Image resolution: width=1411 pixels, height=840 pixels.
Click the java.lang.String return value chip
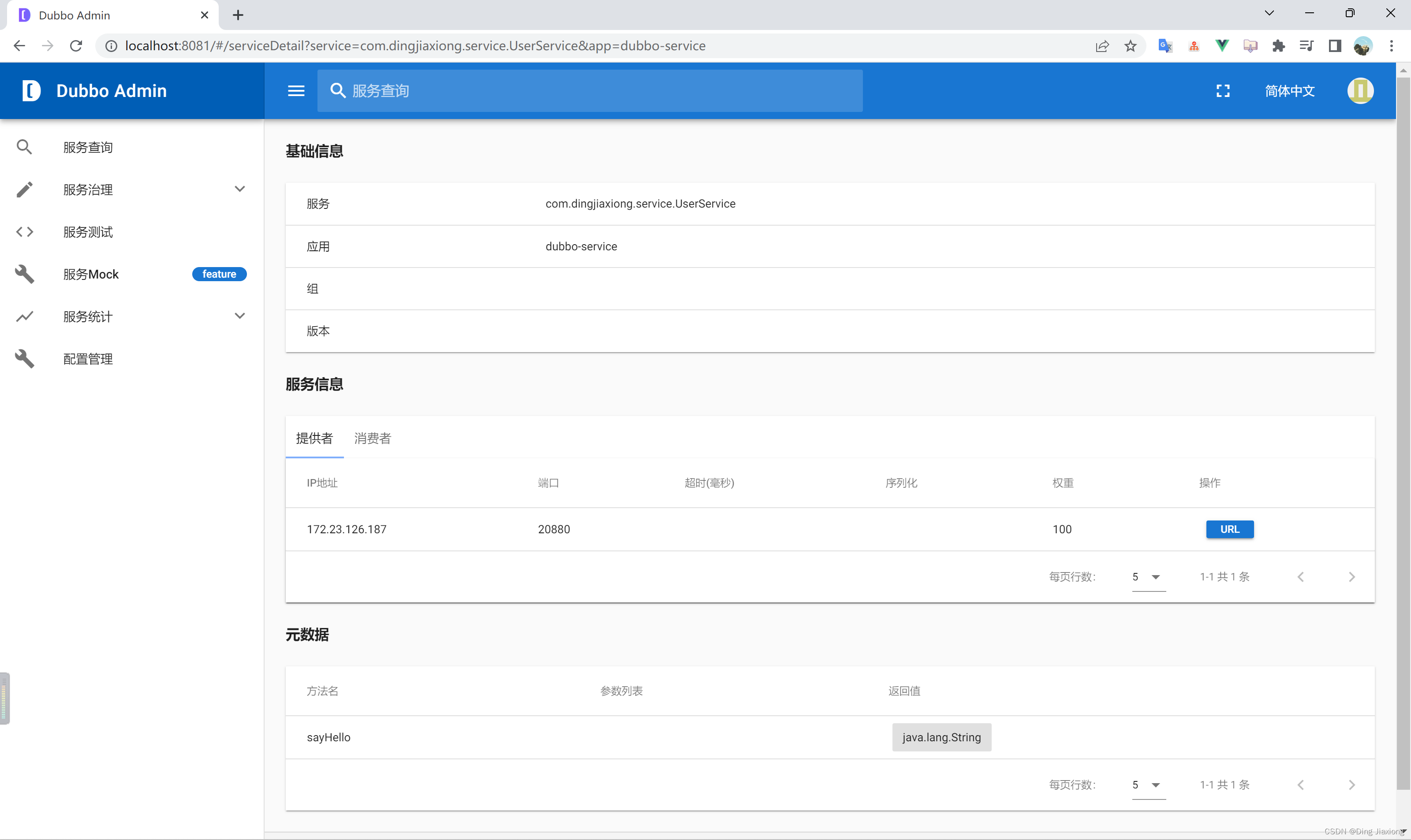[x=941, y=738]
